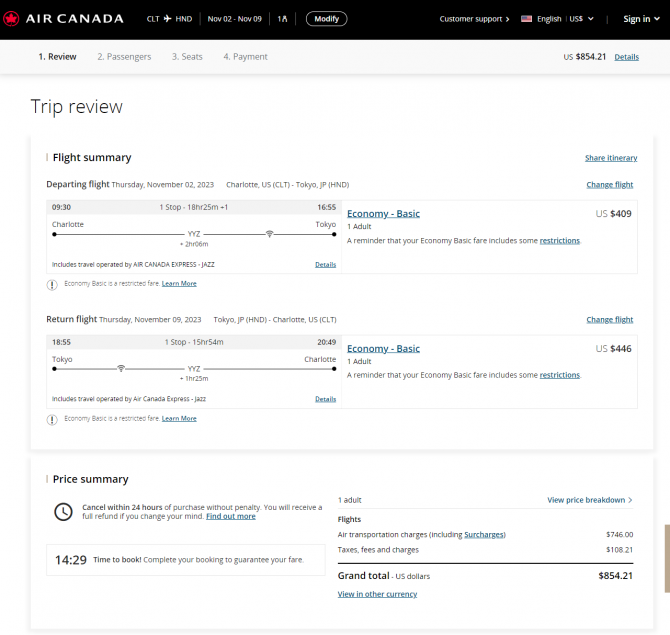Click the YYZ stop on departing flight
This screenshot has width=670, height=635.
point(194,234)
